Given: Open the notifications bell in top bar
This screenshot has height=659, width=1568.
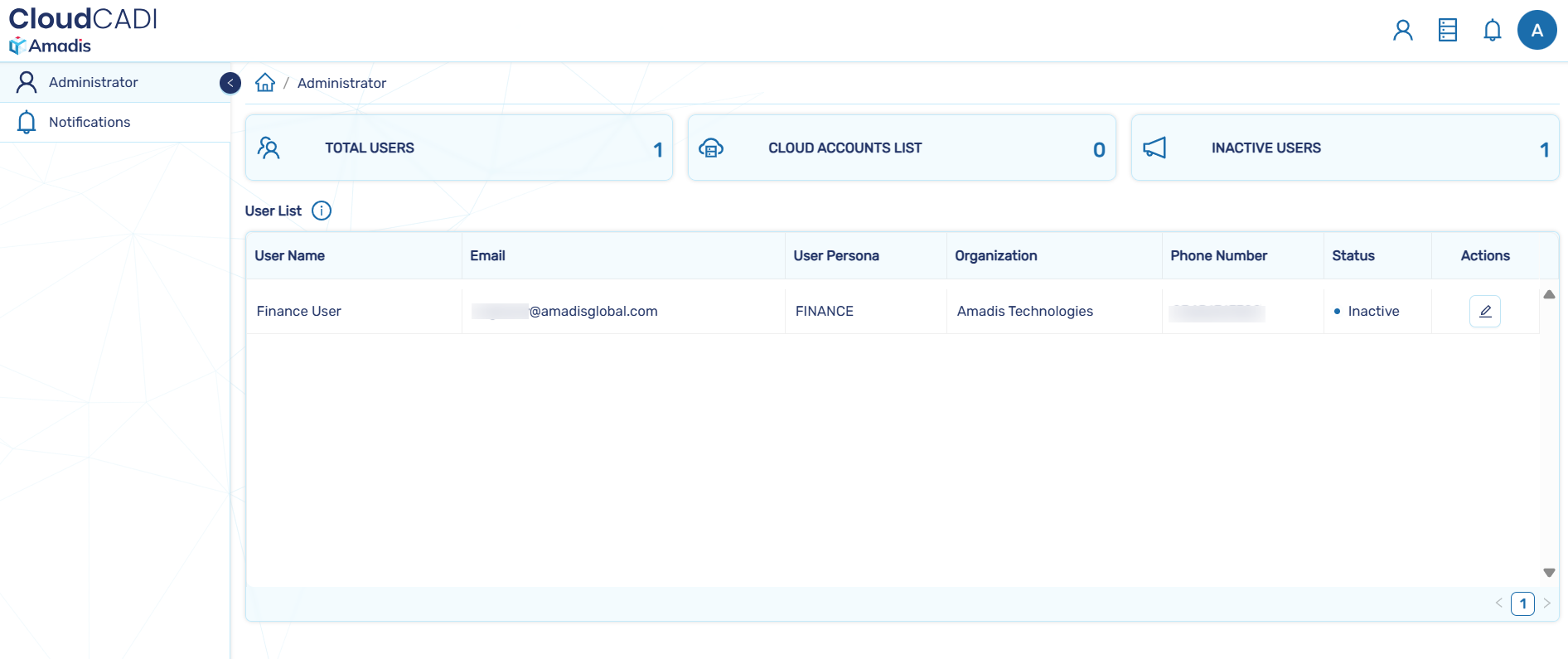Looking at the screenshot, I should [x=1492, y=31].
